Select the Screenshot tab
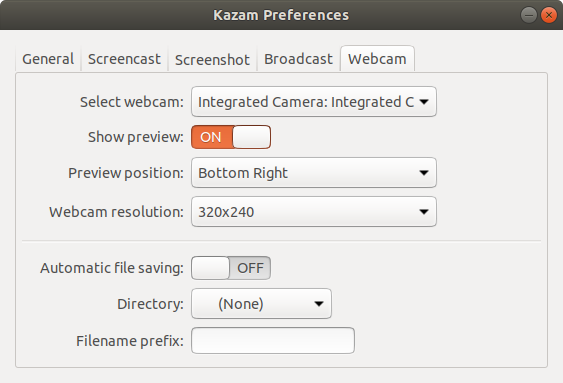The image size is (563, 383). 212,59
